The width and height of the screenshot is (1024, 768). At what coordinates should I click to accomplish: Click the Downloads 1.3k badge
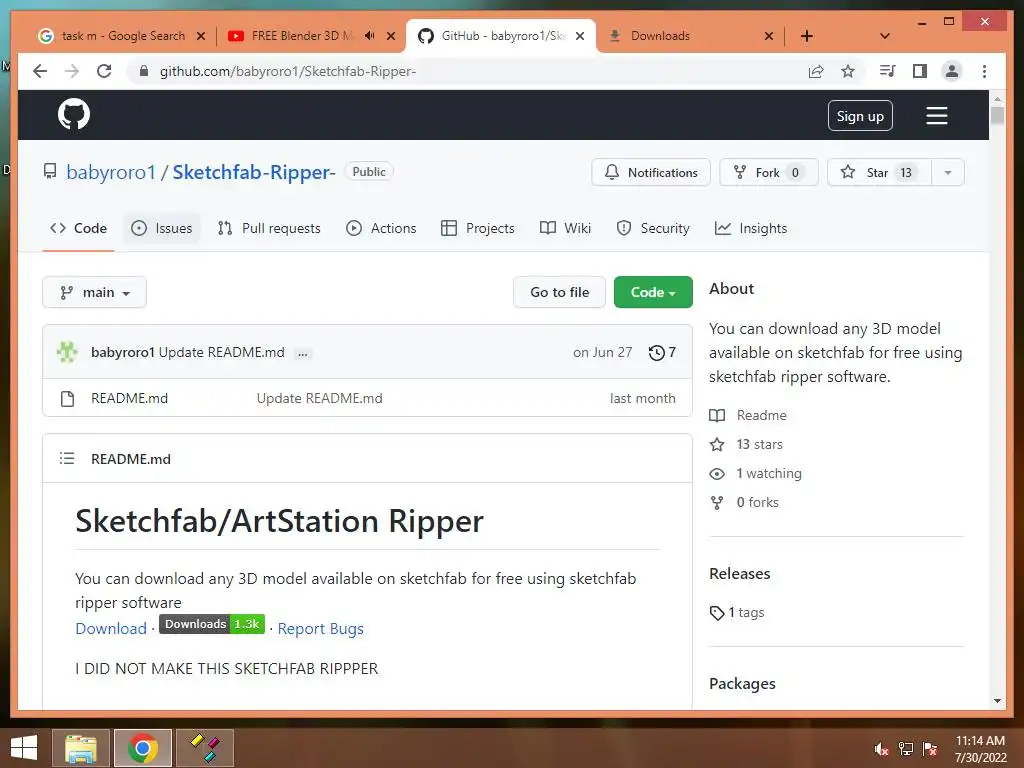212,624
